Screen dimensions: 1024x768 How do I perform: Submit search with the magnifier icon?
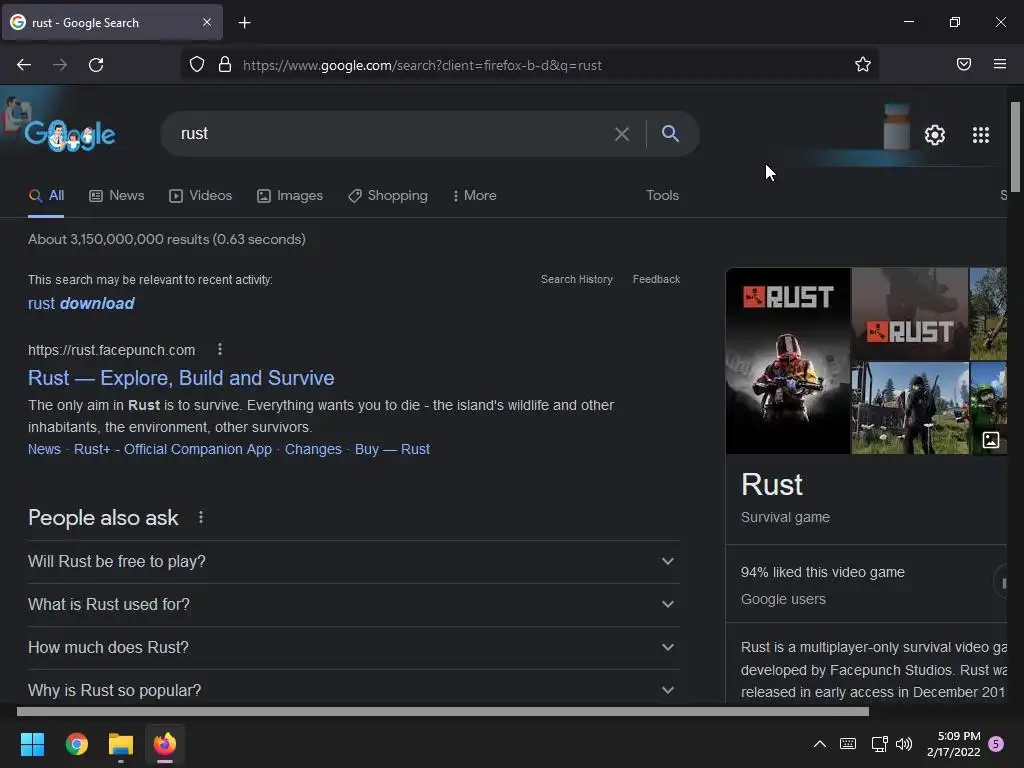(x=670, y=133)
